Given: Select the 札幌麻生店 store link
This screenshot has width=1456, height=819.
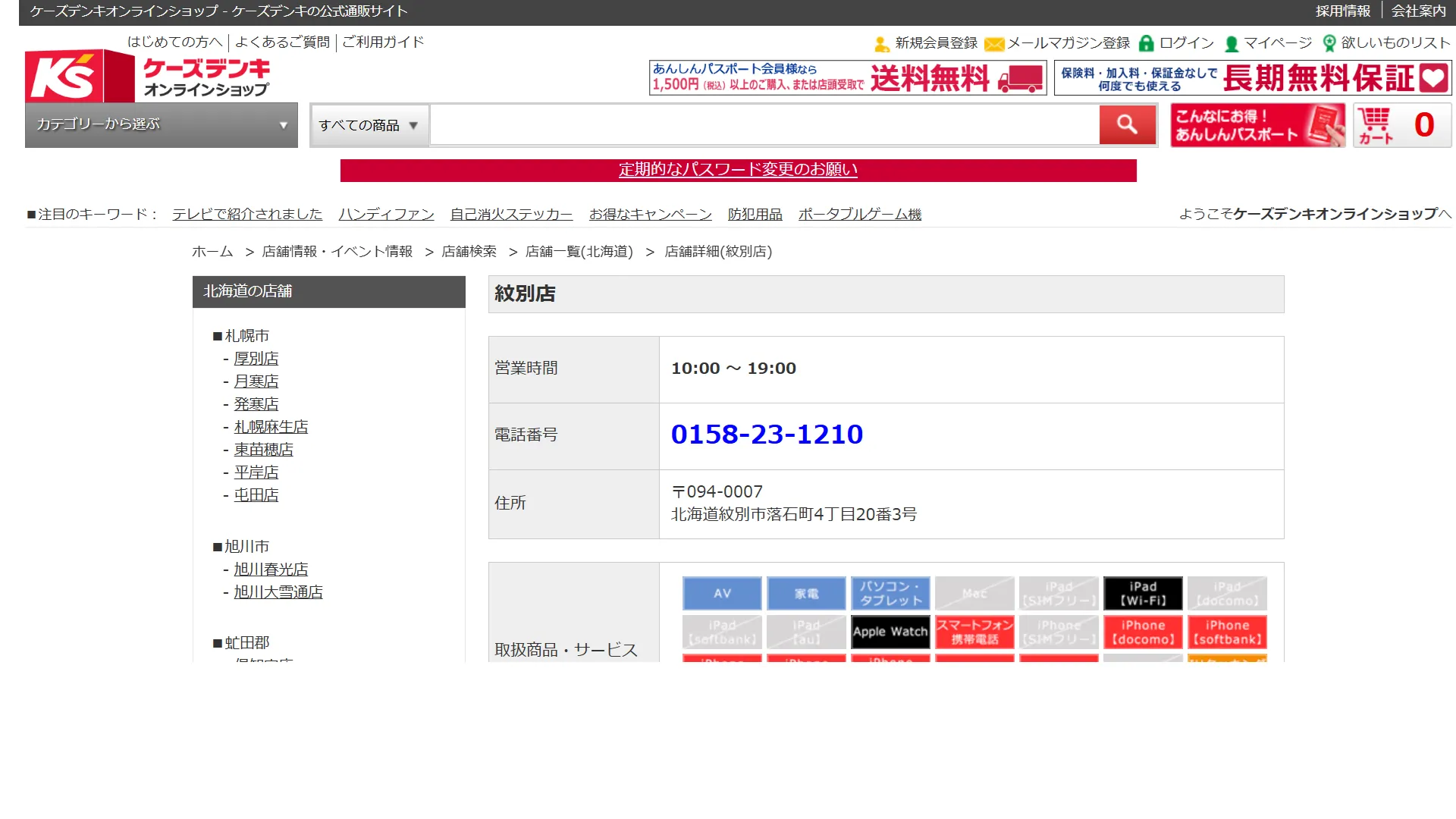Looking at the screenshot, I should [271, 427].
